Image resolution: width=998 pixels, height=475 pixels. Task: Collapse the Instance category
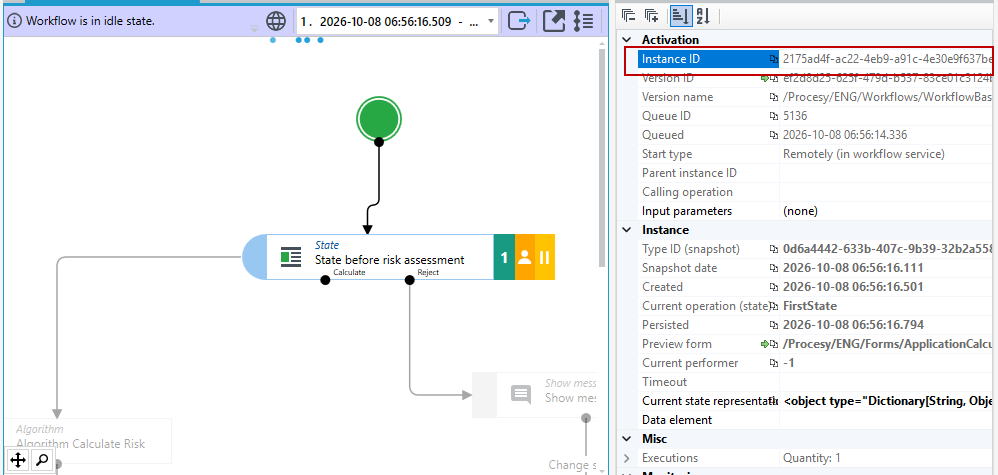coord(628,230)
